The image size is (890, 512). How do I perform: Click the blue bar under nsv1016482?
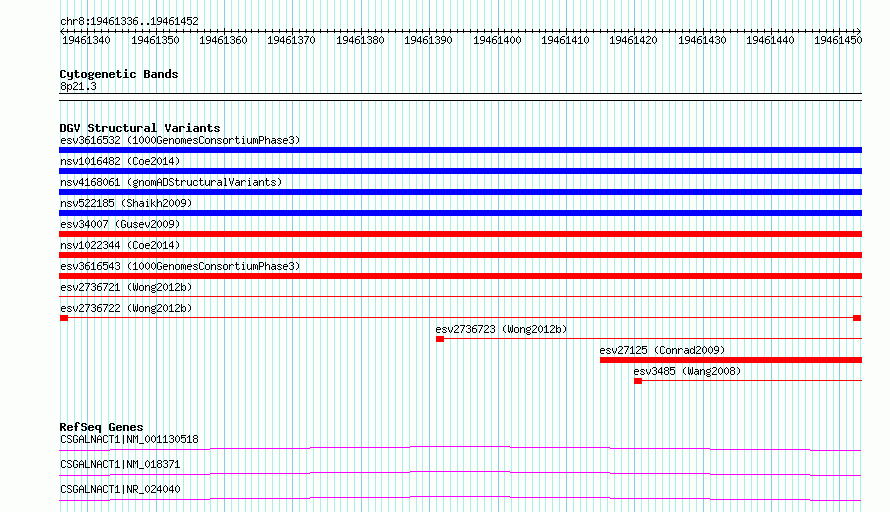click(x=460, y=171)
